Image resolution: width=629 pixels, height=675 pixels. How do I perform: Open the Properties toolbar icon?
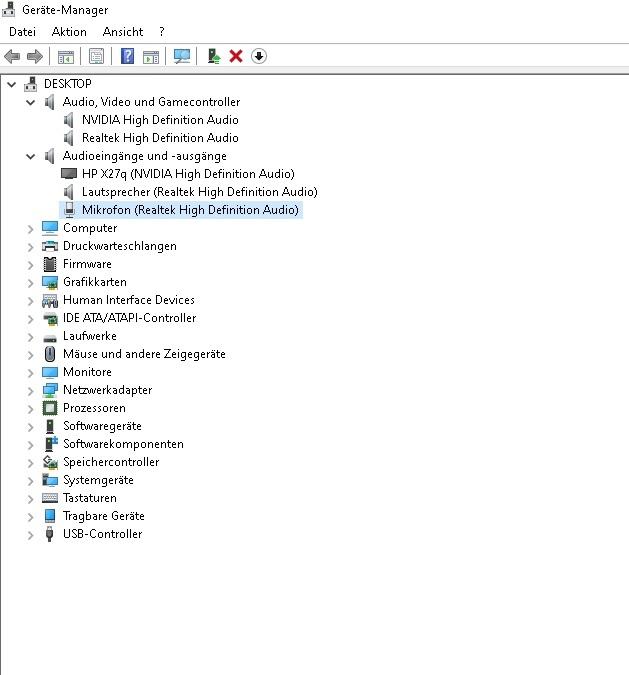96,56
